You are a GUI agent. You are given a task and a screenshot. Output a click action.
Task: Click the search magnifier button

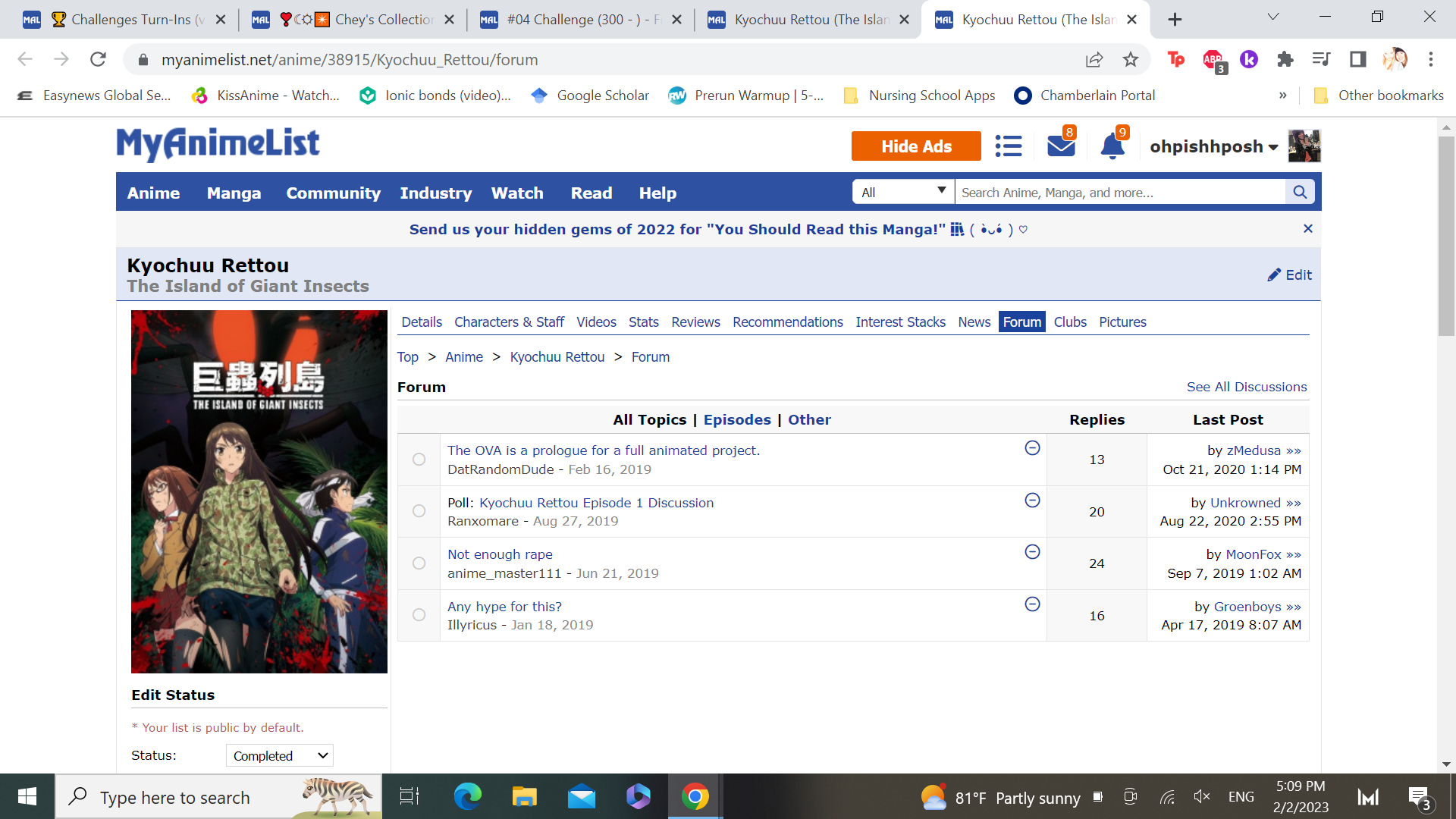1299,193
